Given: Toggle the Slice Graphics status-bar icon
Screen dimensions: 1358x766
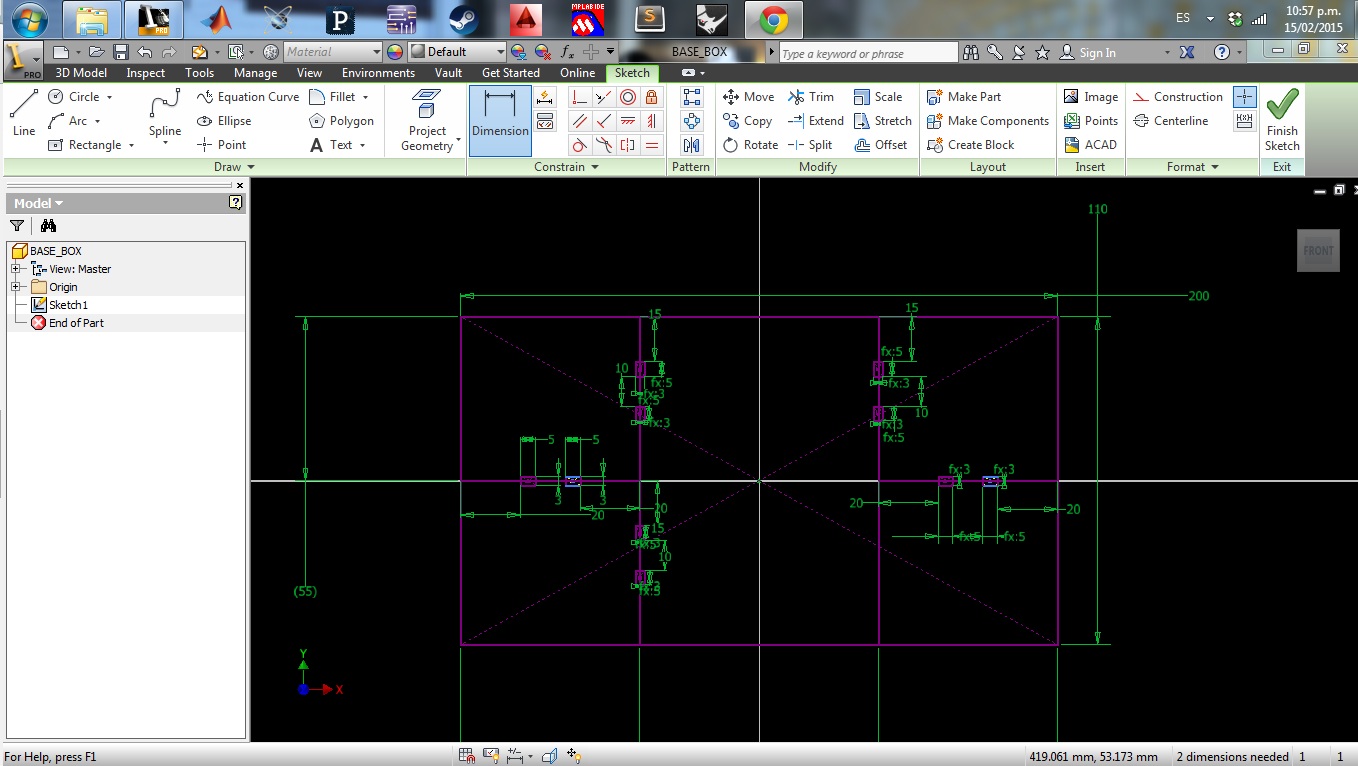Looking at the screenshot, I should (550, 756).
